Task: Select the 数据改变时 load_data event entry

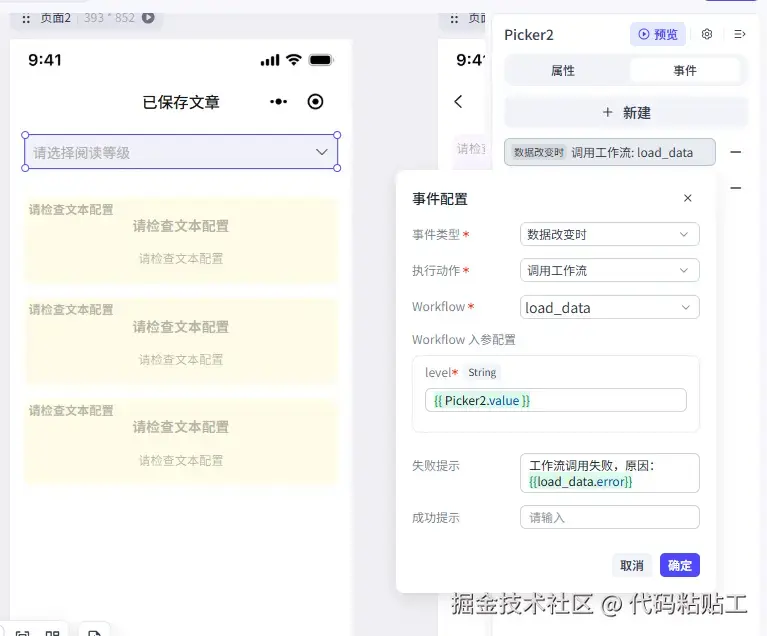Action: point(609,152)
